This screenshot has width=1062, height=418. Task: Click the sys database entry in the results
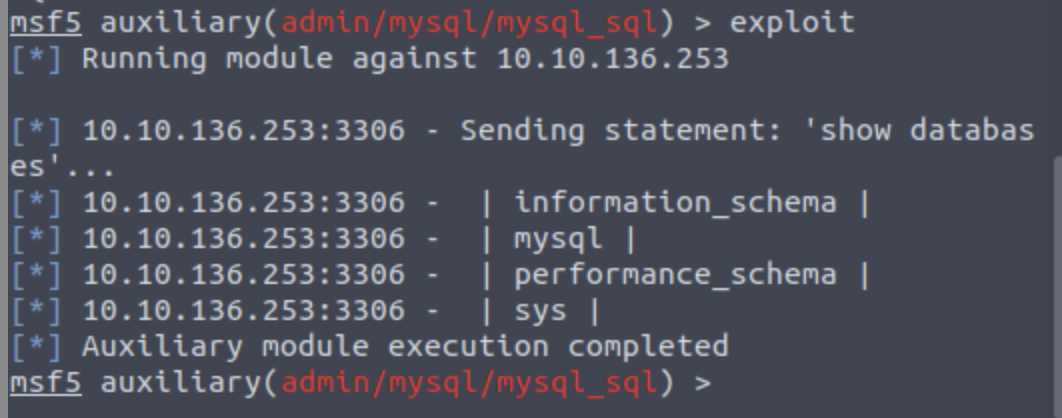(540, 311)
